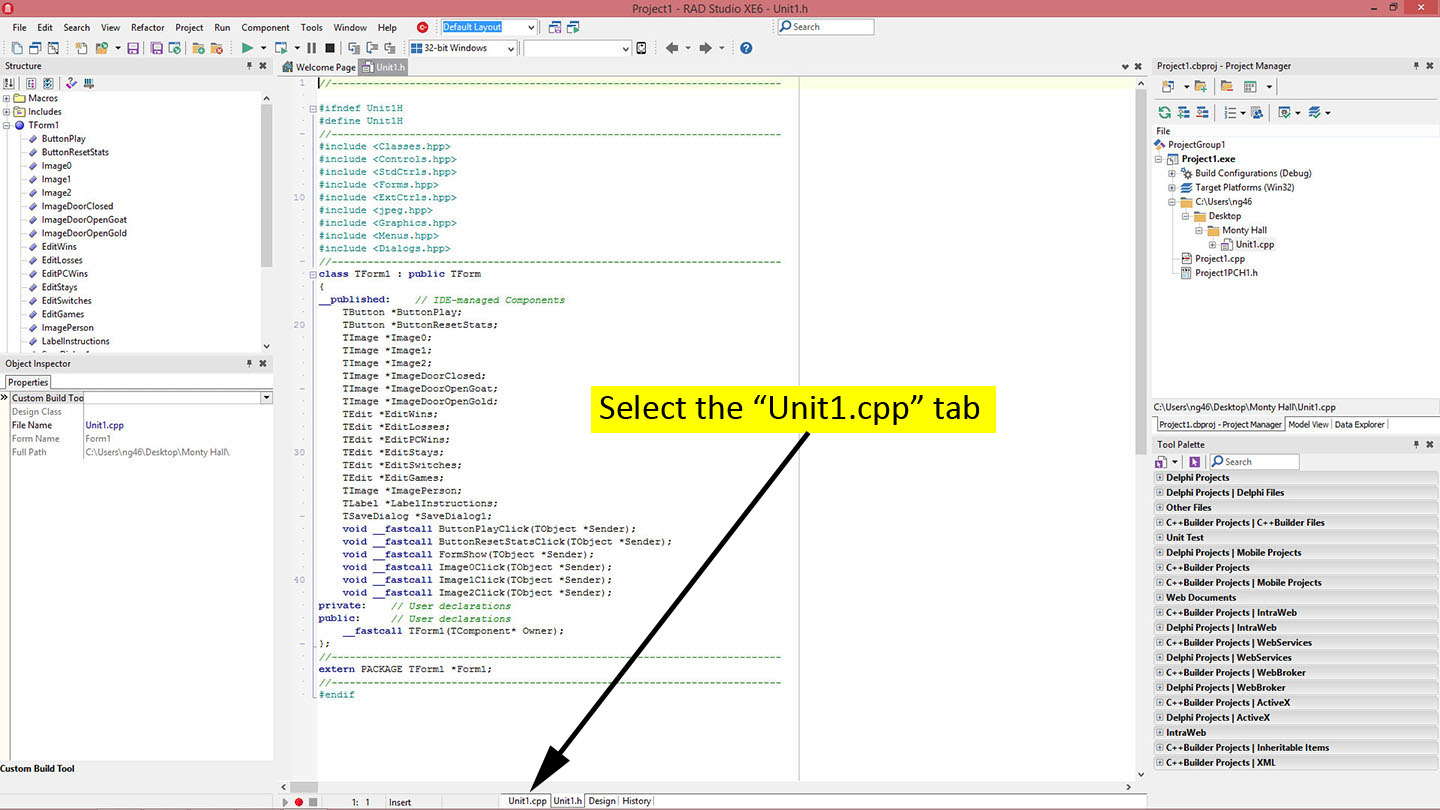Image resolution: width=1440 pixels, height=810 pixels.
Task: Expand the Macros node in Structure
Action: (x=7, y=98)
